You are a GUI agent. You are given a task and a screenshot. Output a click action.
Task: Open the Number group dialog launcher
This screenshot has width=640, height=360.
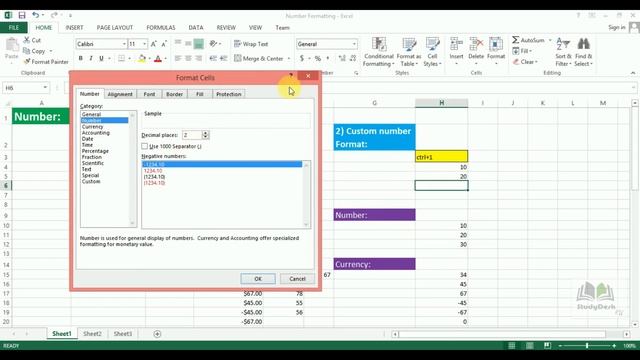(x=356, y=73)
